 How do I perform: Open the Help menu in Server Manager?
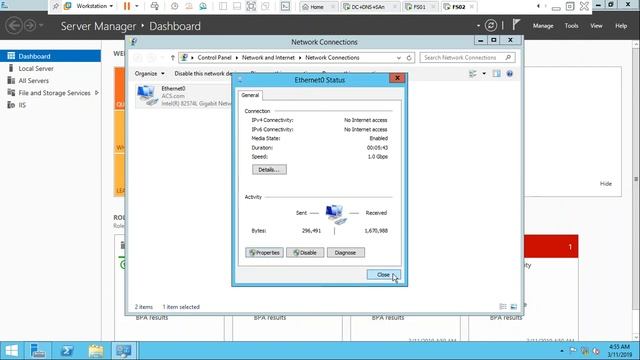coord(621,26)
